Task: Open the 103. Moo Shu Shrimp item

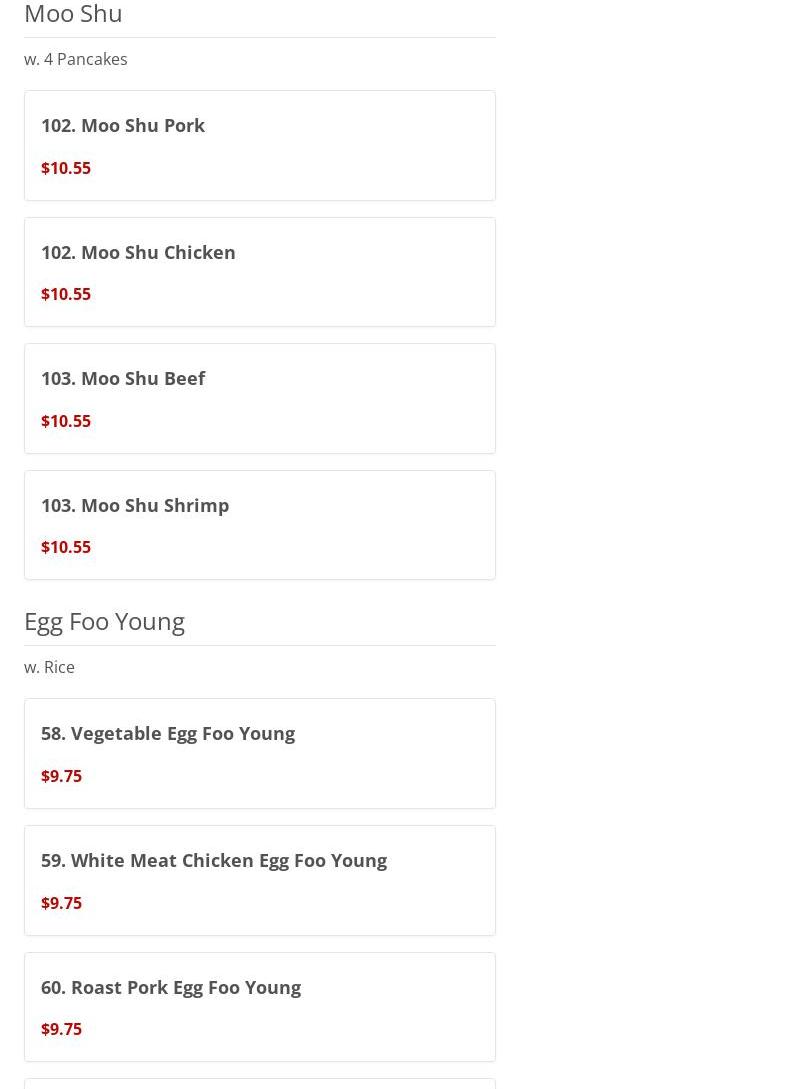Action: coord(135,505)
